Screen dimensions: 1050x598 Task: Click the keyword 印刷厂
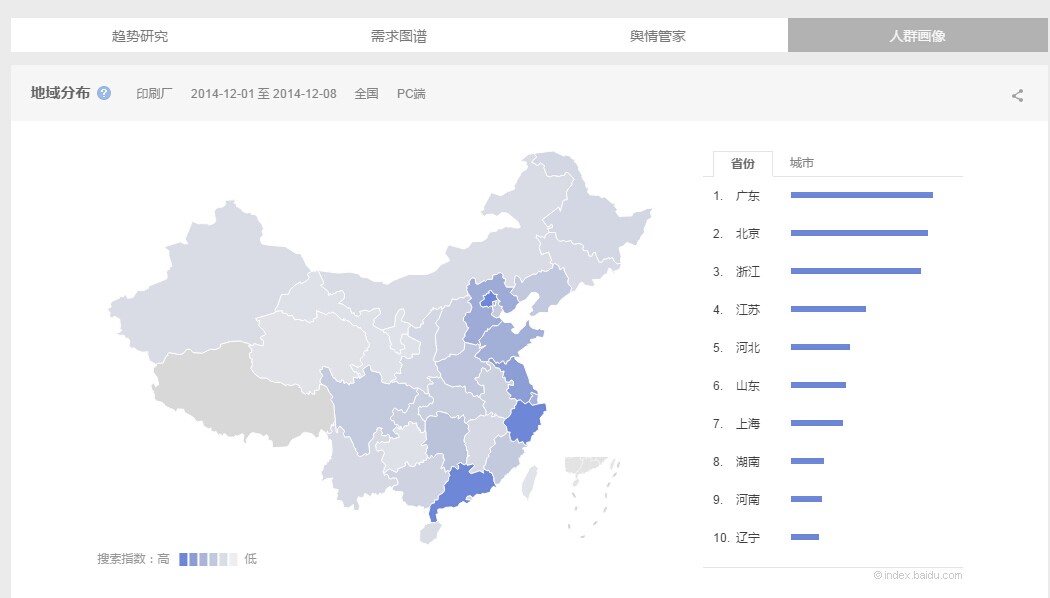click(x=154, y=94)
